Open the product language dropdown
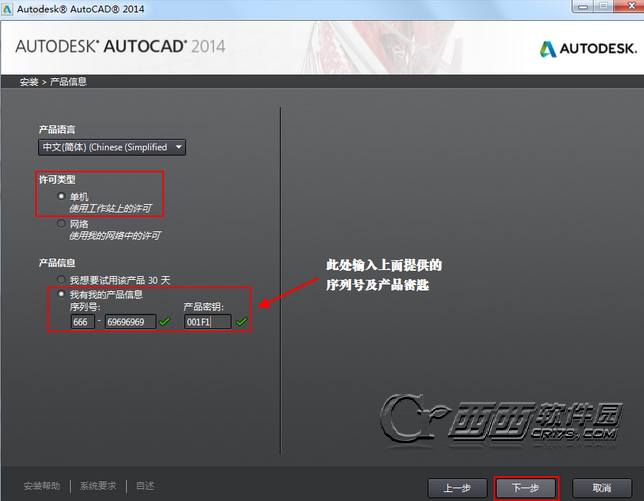Screen dimensions: 644x501 pyautogui.click(x=112, y=147)
